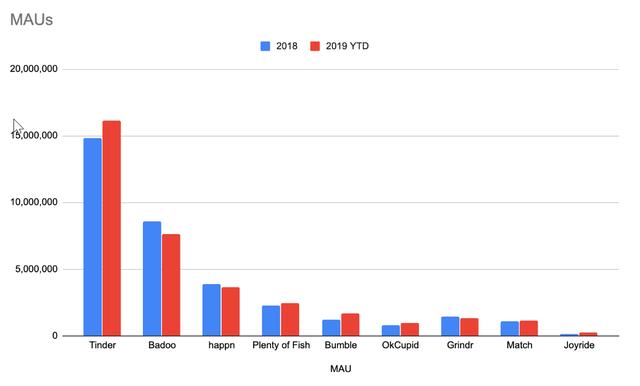This screenshot has height=386, width=640.
Task: Select the 2018 legend label
Action: (287, 46)
